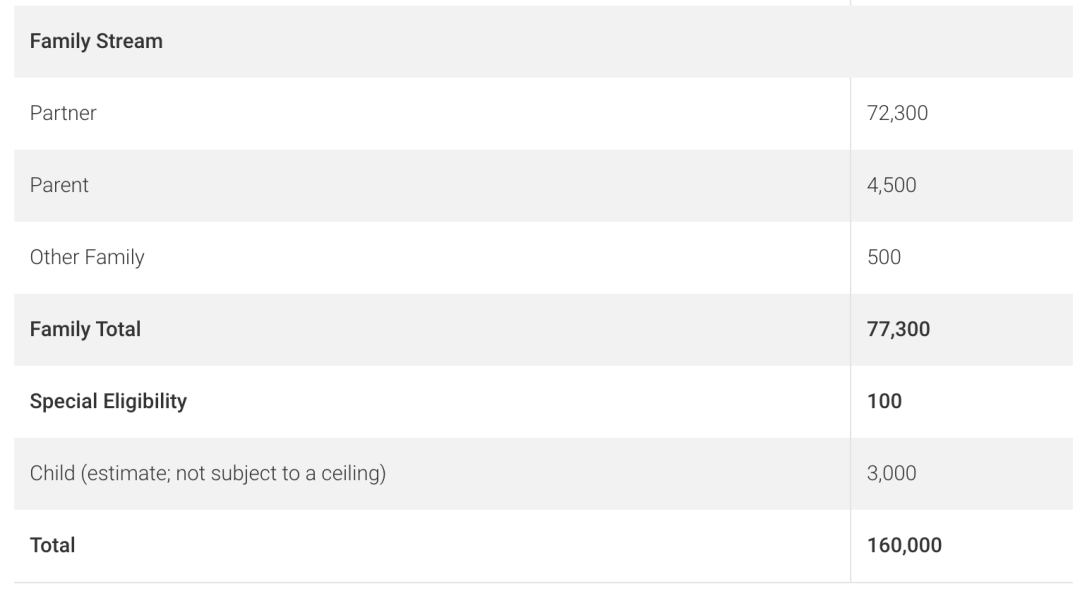Click the Total value 160,000
This screenshot has width=1080, height=596.
[x=904, y=546]
